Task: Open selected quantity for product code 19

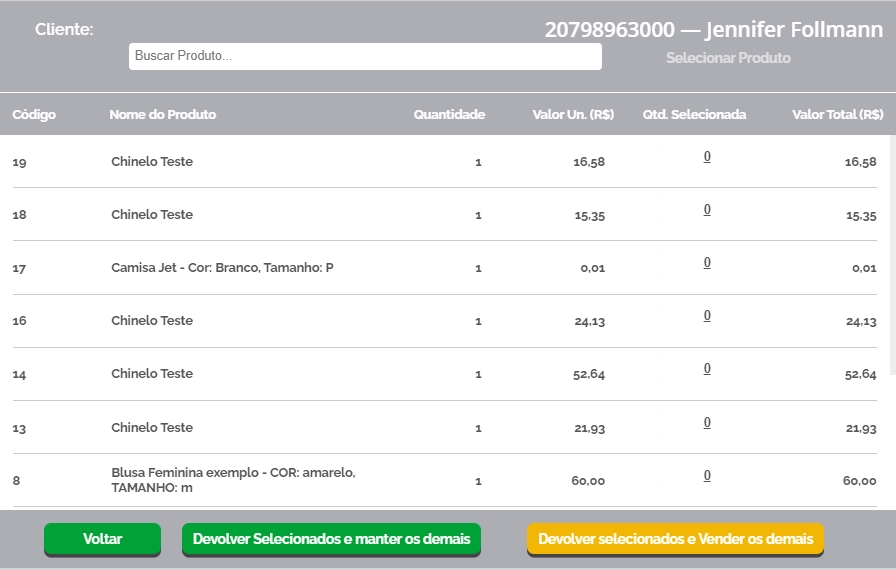Action: 707,157
